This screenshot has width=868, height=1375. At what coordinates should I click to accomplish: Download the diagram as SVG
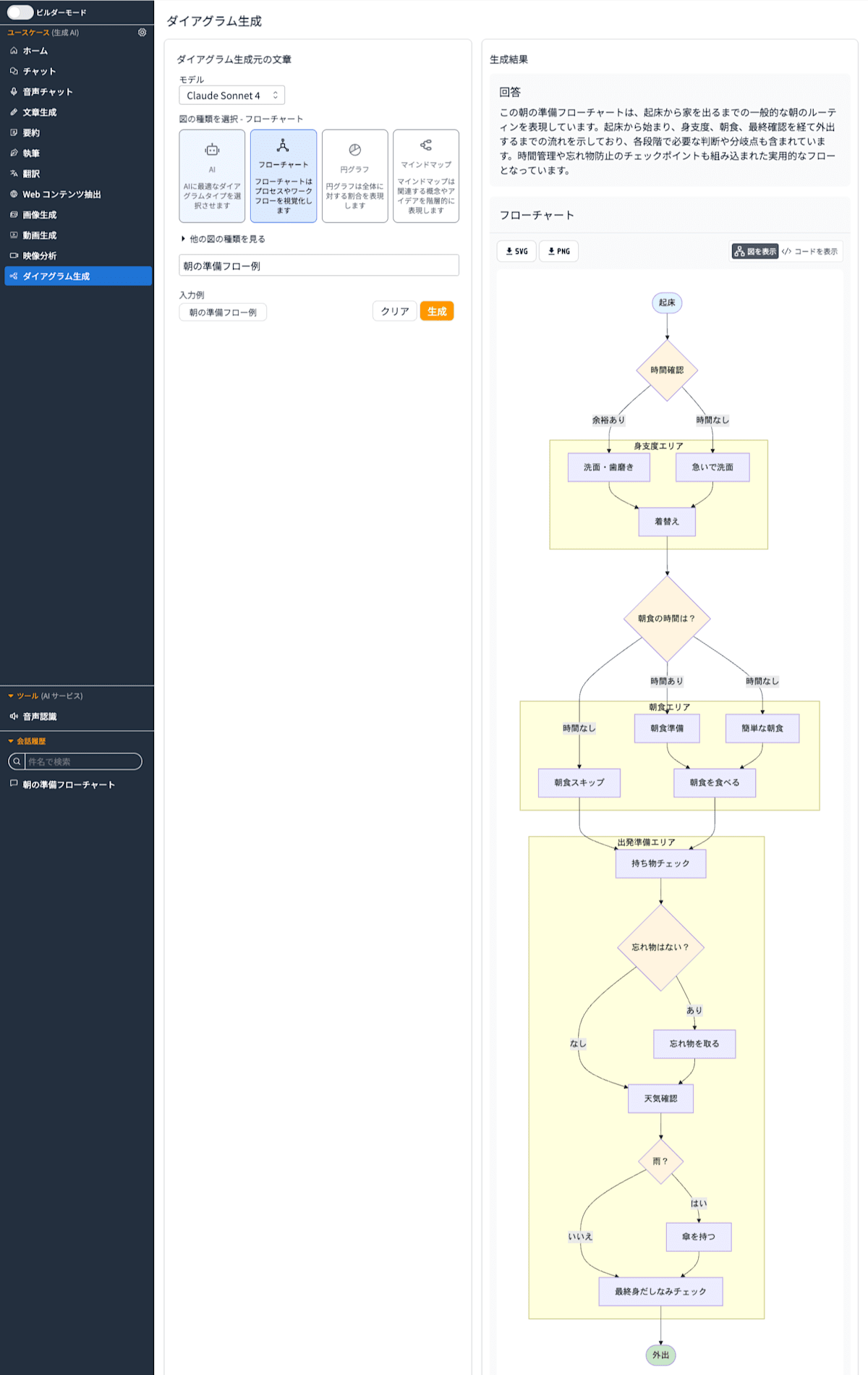click(516, 251)
